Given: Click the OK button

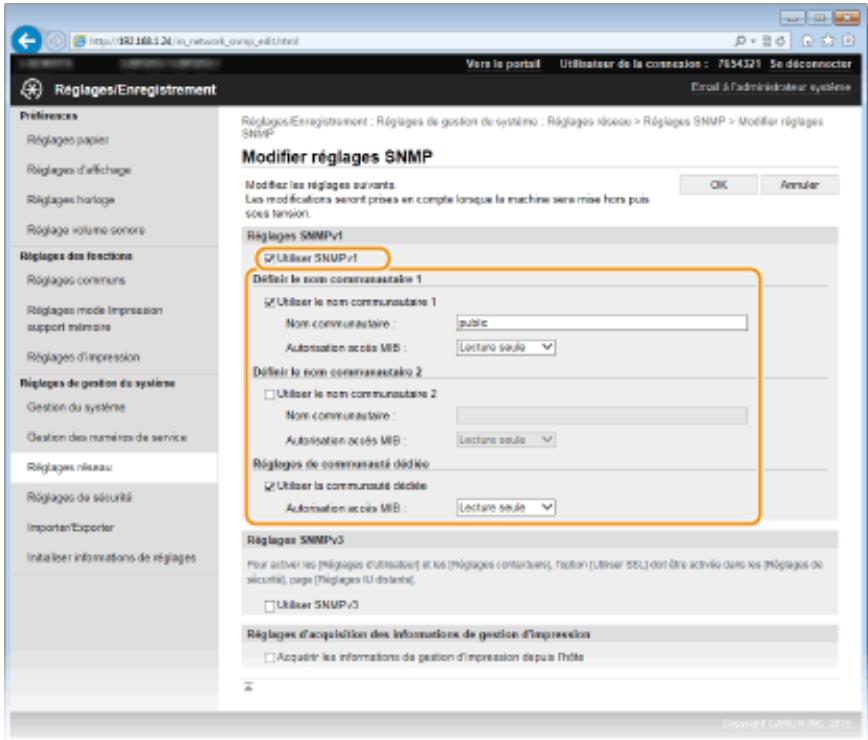Looking at the screenshot, I should pos(718,185).
